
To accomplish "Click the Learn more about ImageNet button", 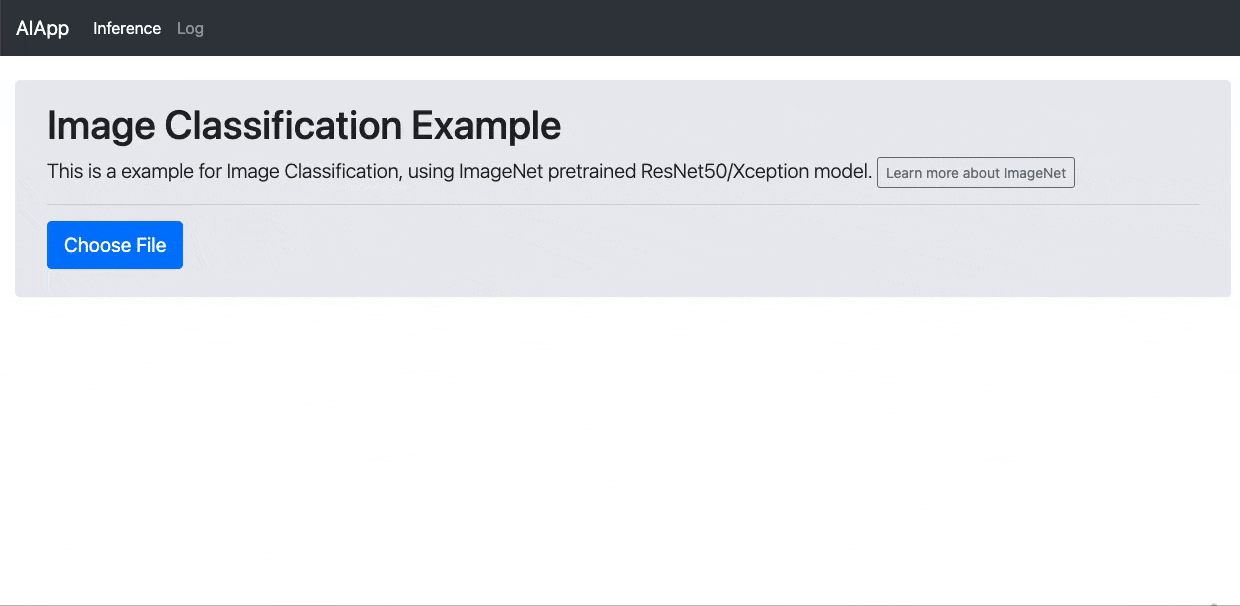I will [975, 172].
